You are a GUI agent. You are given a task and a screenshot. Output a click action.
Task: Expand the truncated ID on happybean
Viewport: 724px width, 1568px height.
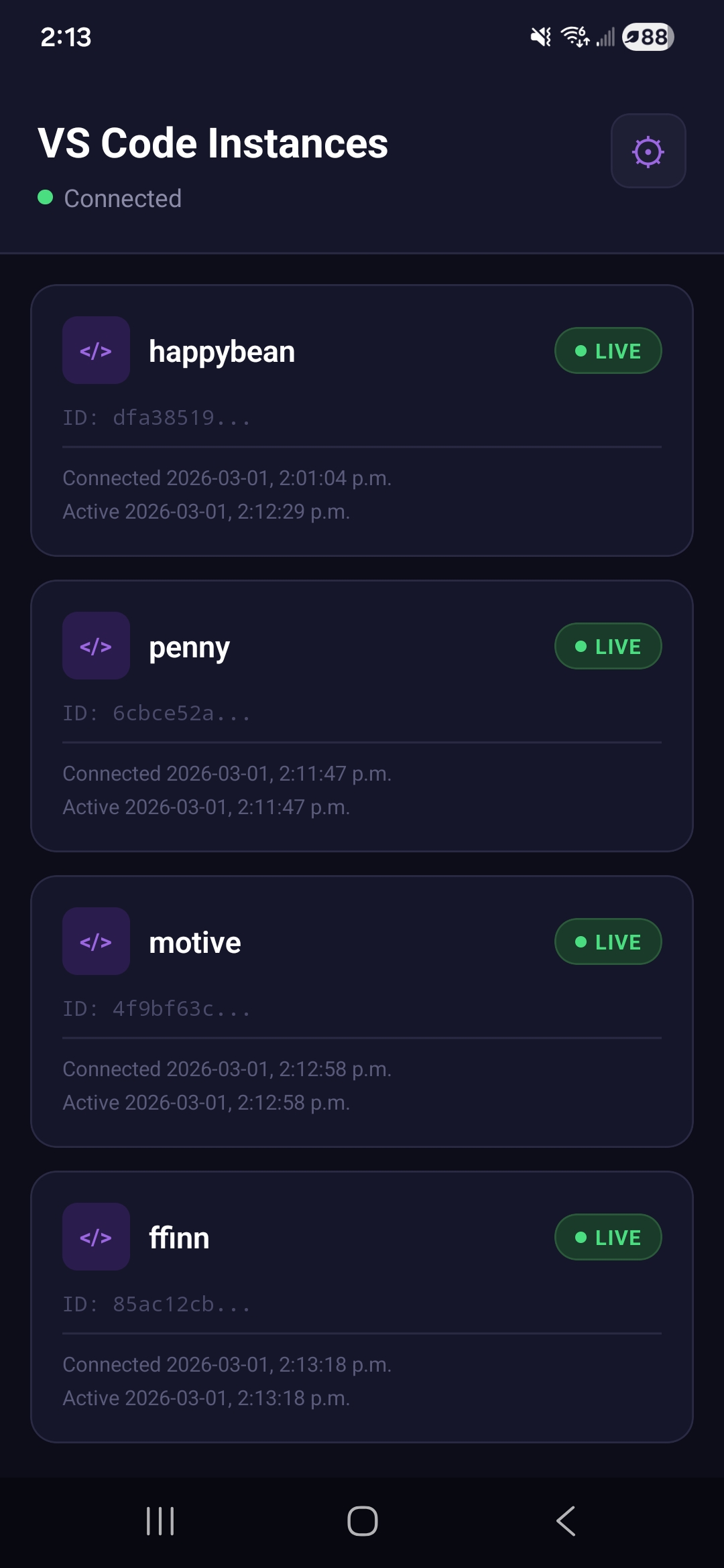point(156,417)
